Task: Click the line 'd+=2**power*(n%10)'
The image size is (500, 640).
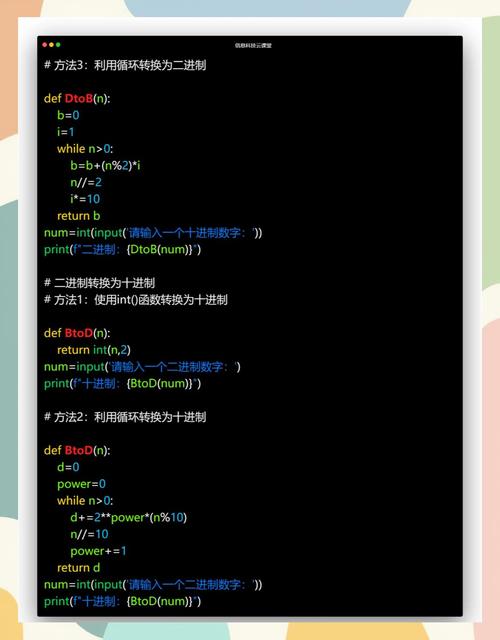Action: [x=129, y=517]
